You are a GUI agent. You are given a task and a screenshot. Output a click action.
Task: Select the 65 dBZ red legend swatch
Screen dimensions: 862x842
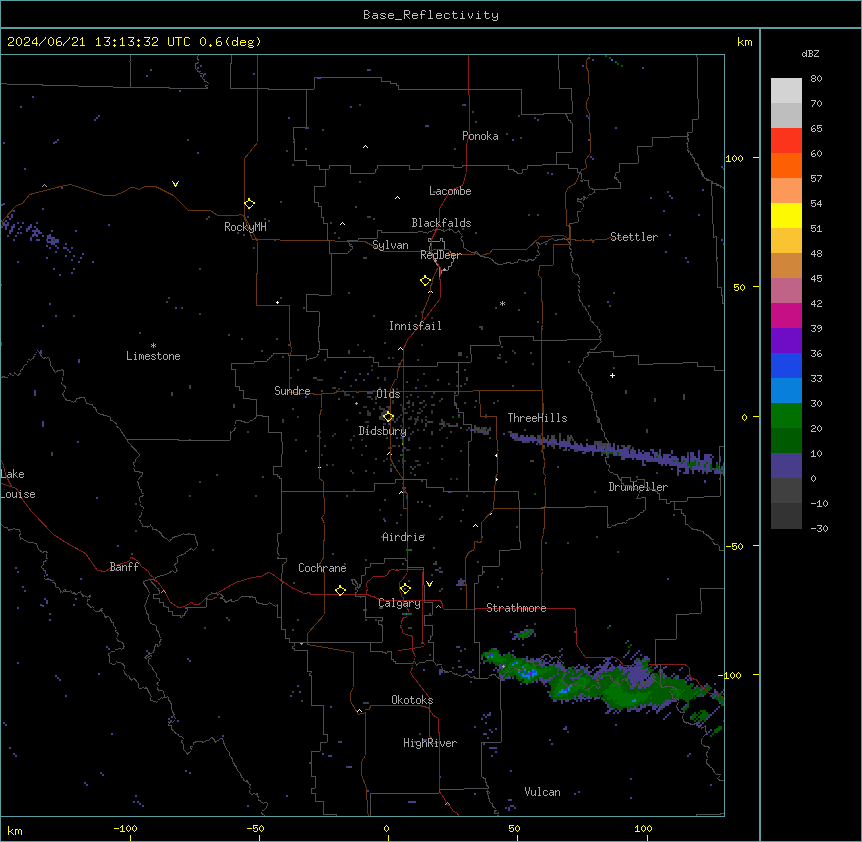click(786, 140)
